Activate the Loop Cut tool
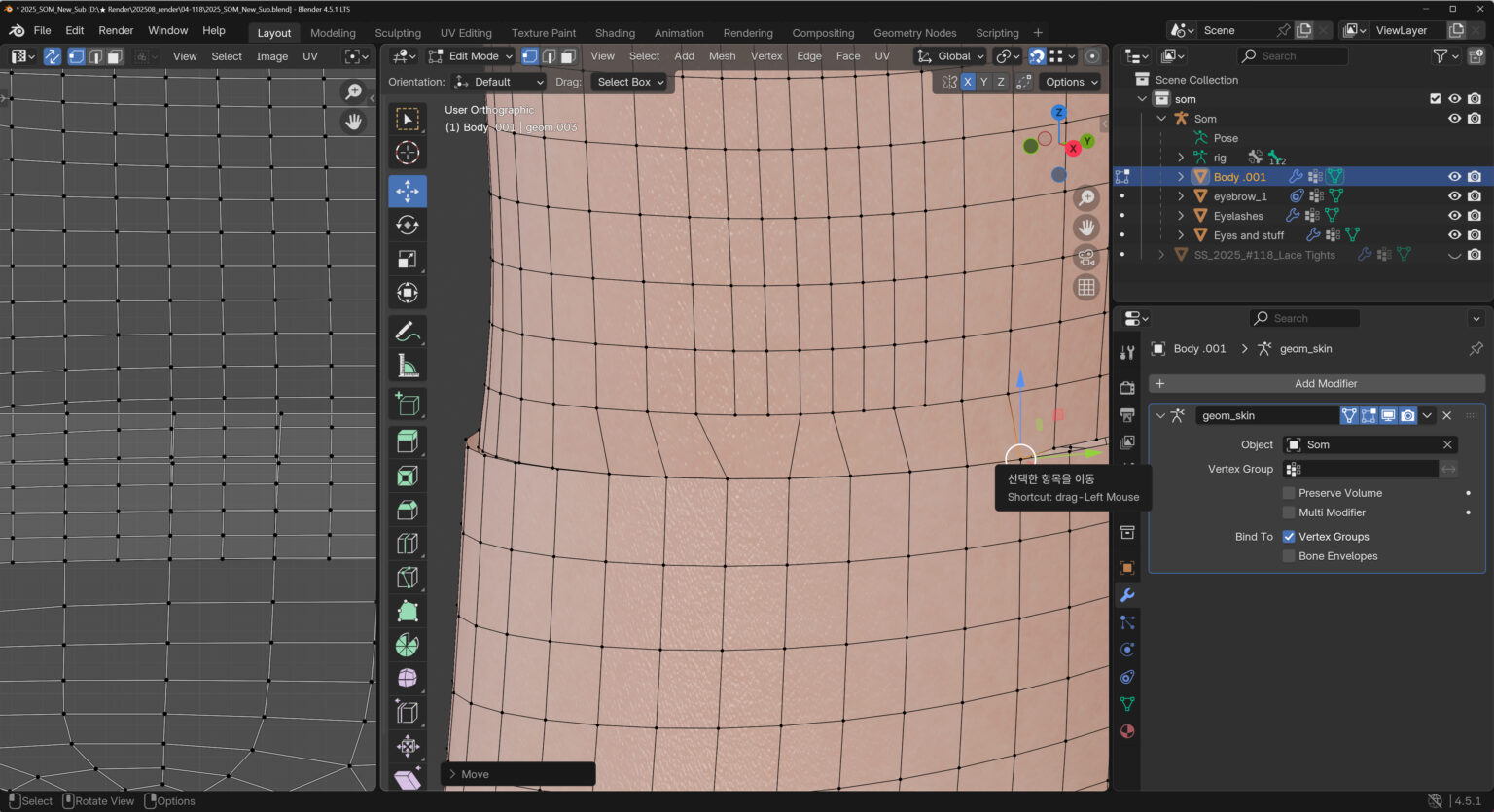 tap(408, 544)
